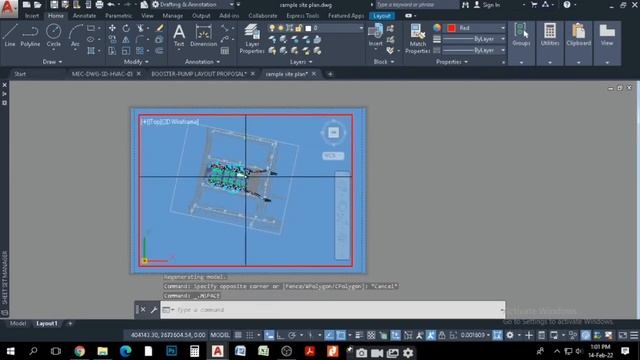Expand the Draw panel
Screen dimensions: 640x360
(x=52, y=62)
